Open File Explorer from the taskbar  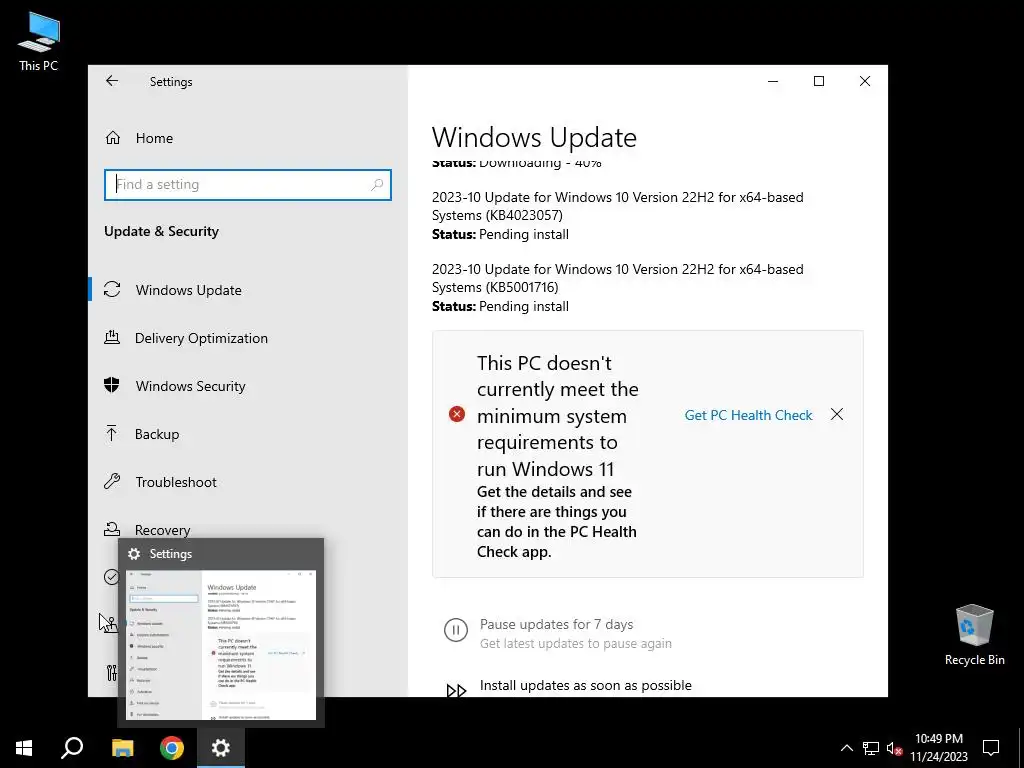click(122, 748)
